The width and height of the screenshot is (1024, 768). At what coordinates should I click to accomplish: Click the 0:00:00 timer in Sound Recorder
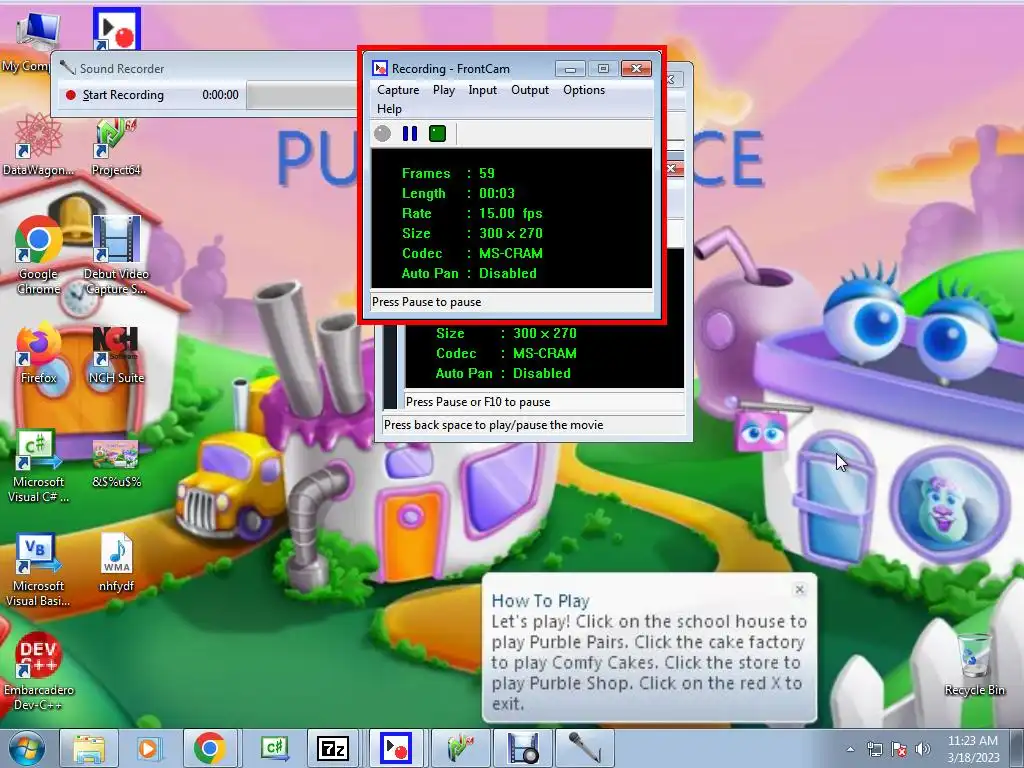point(220,95)
